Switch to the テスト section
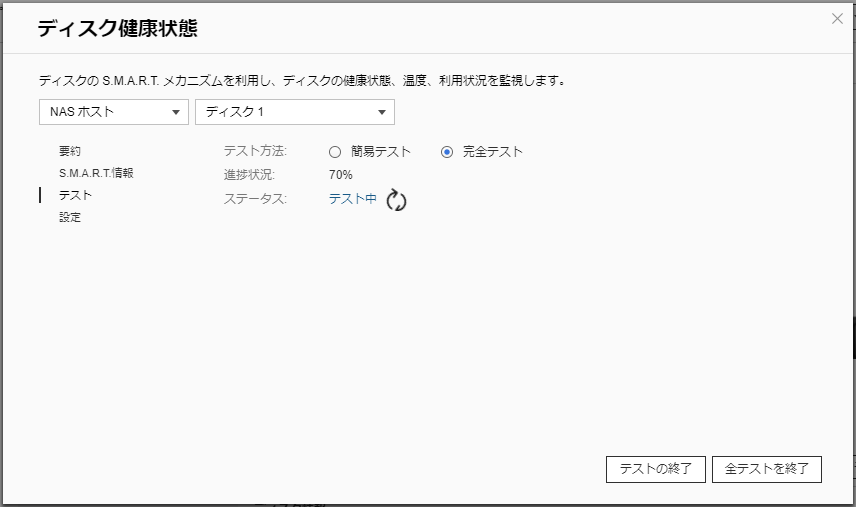This screenshot has width=856, height=507. pos(75,195)
